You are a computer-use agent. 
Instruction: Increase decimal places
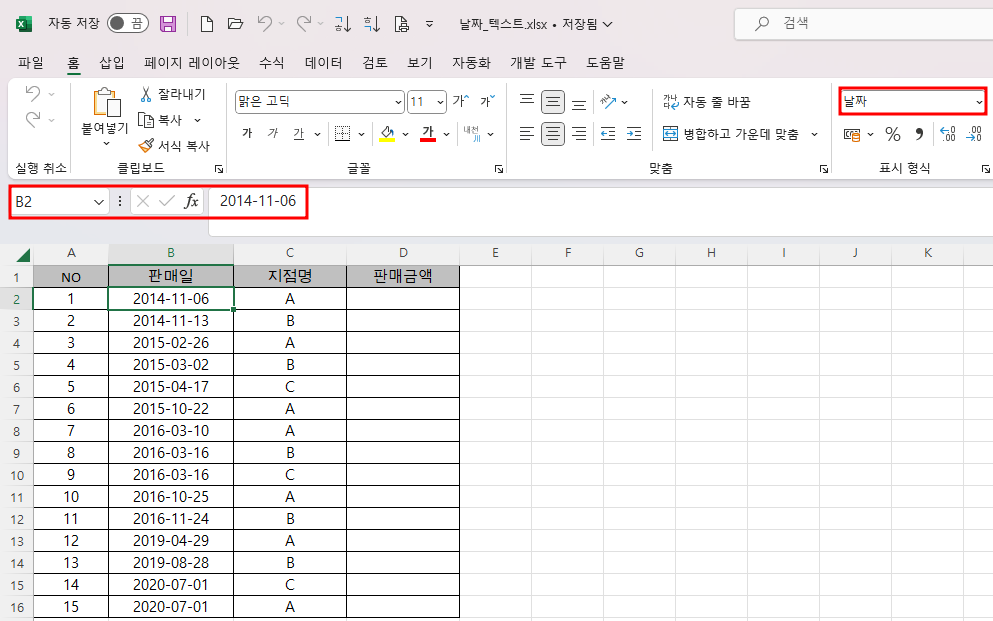point(947,133)
